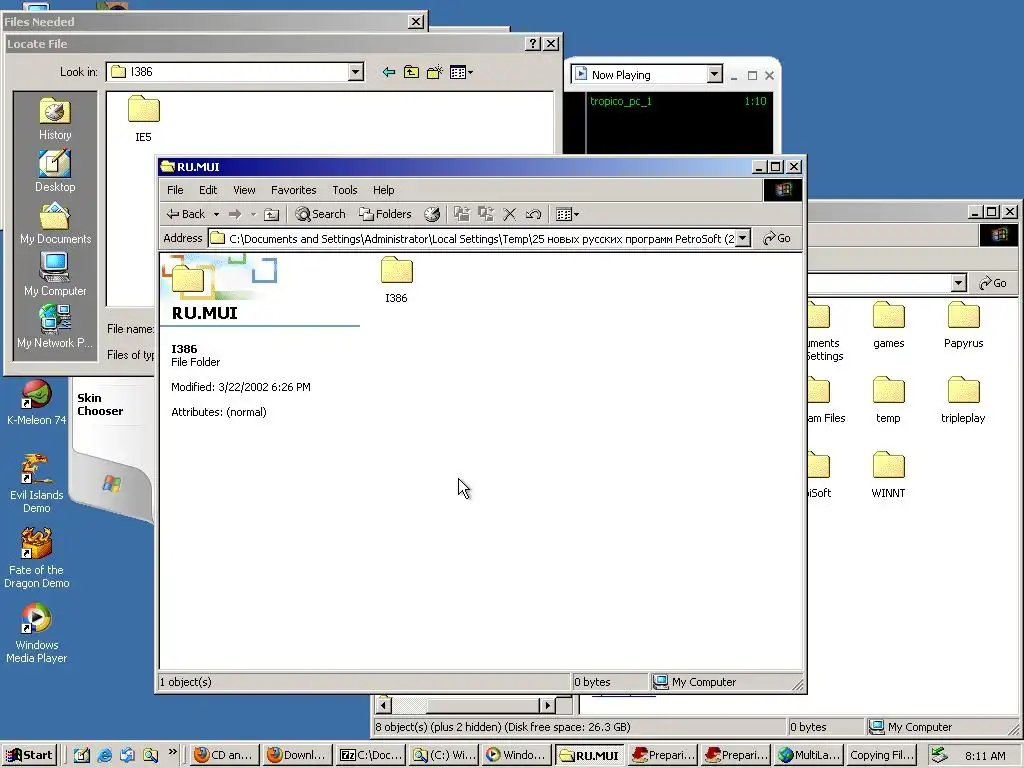Select Windows Media Player desktop shortcut
Viewport: 1024px width, 768px height.
(37, 634)
